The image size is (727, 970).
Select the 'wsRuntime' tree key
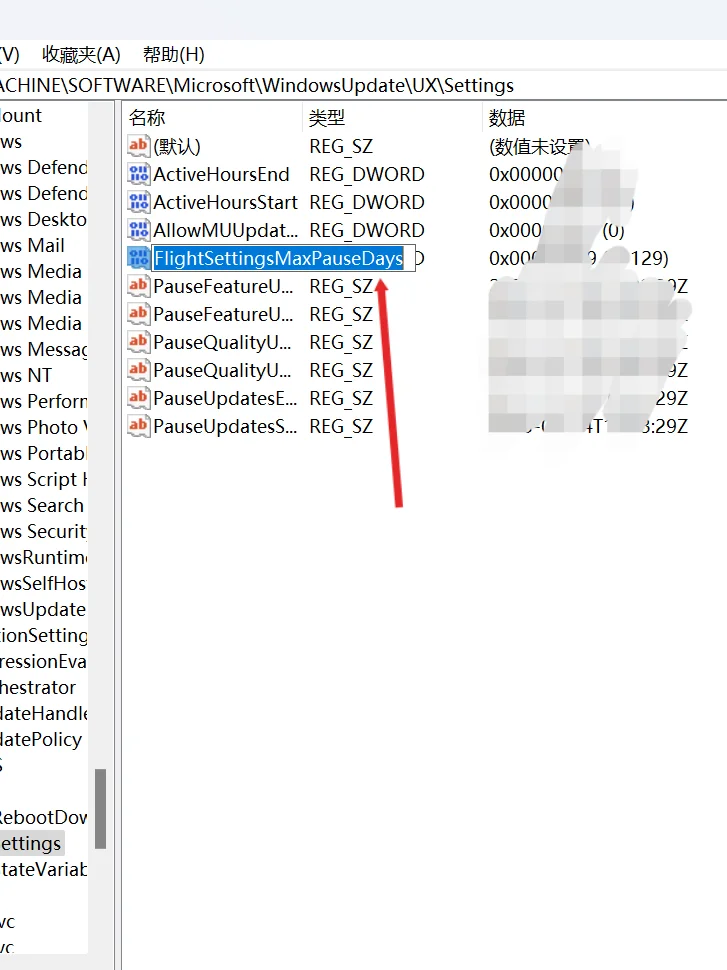43,557
